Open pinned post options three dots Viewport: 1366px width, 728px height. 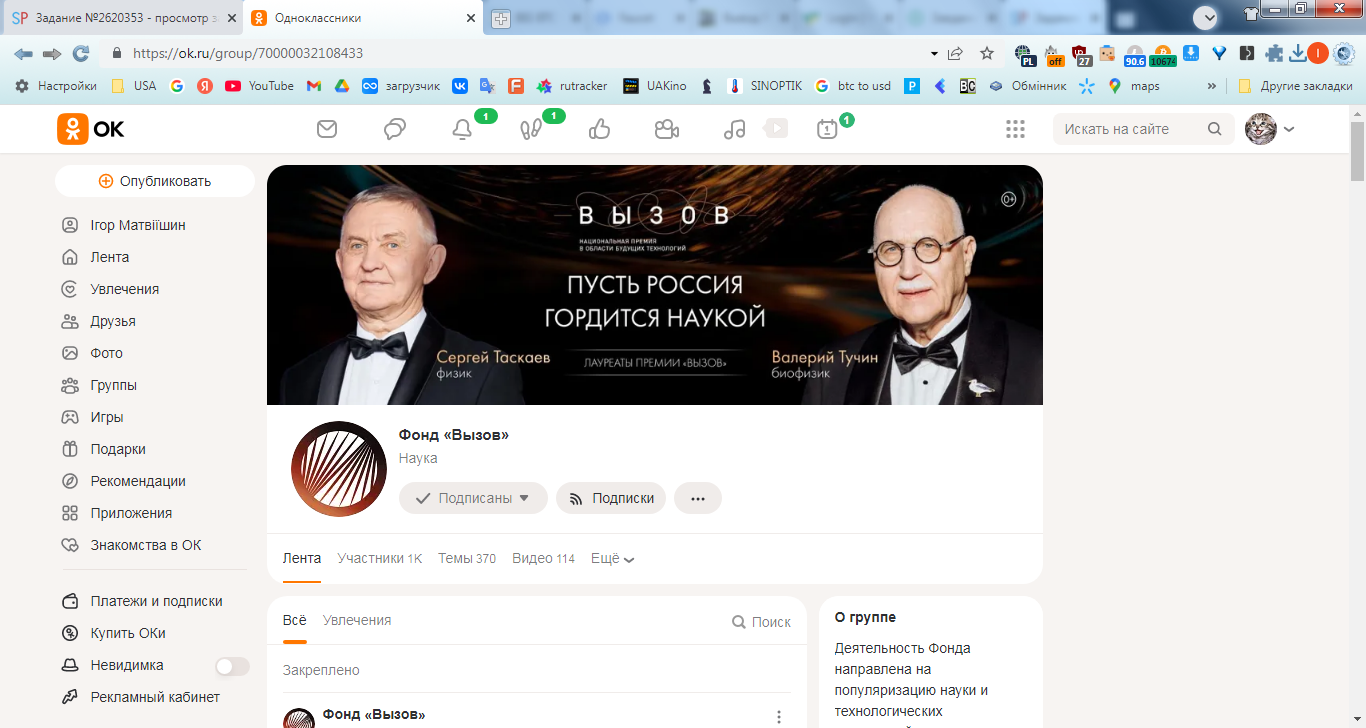779,717
